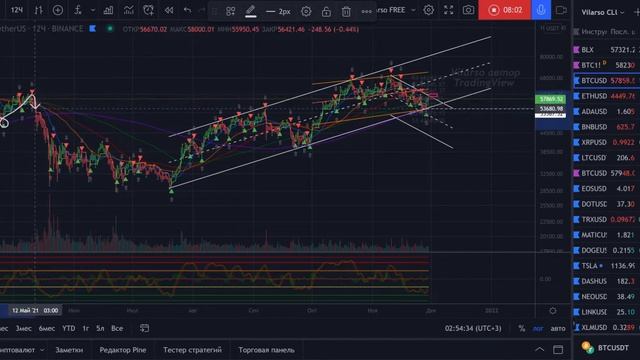The image size is (640, 360).
Task: Select the highlighted BTCUSD 57858 row
Action: pyautogui.click(x=607, y=80)
